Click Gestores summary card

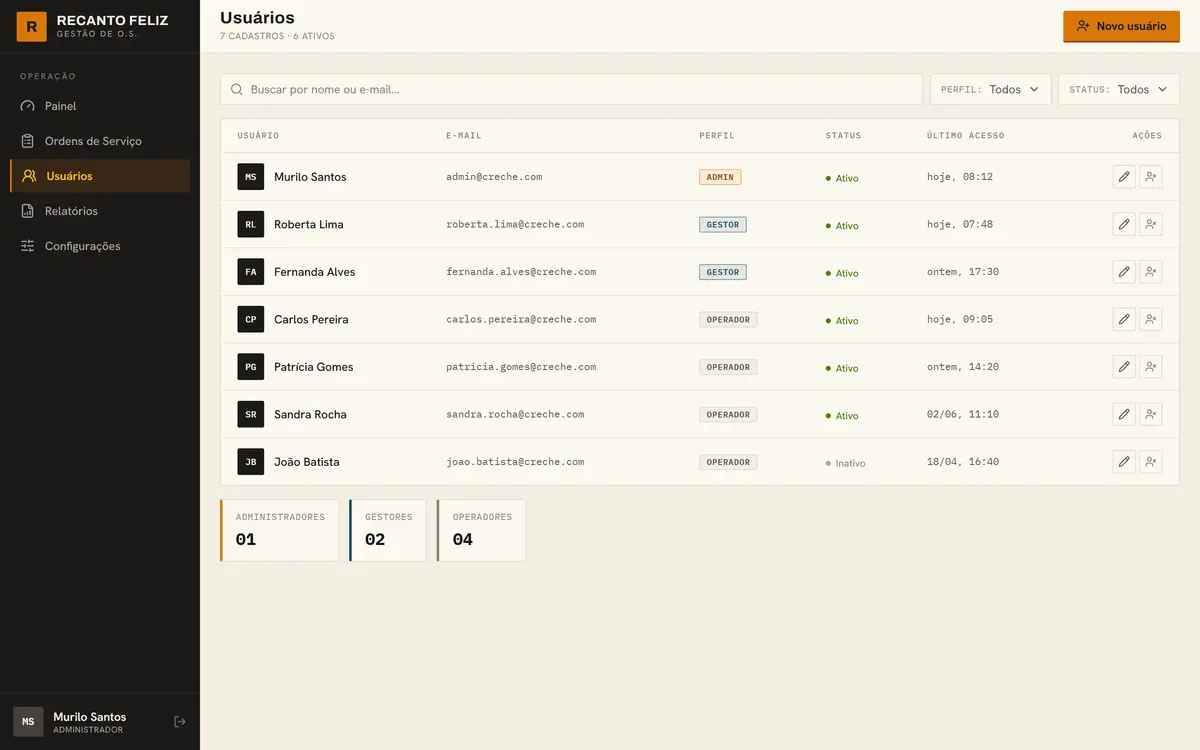pyautogui.click(x=388, y=530)
